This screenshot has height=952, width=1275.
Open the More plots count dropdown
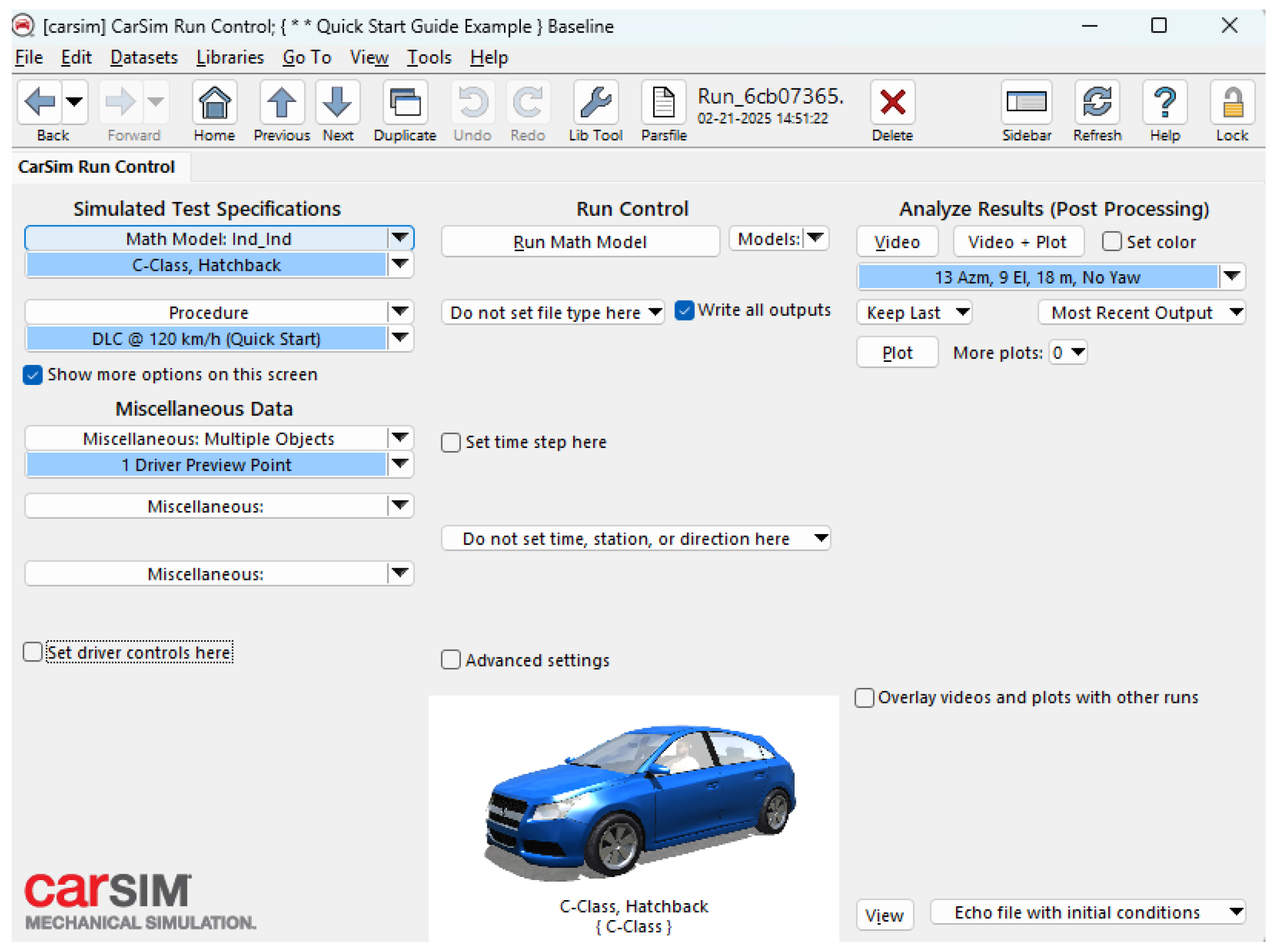pos(1078,353)
